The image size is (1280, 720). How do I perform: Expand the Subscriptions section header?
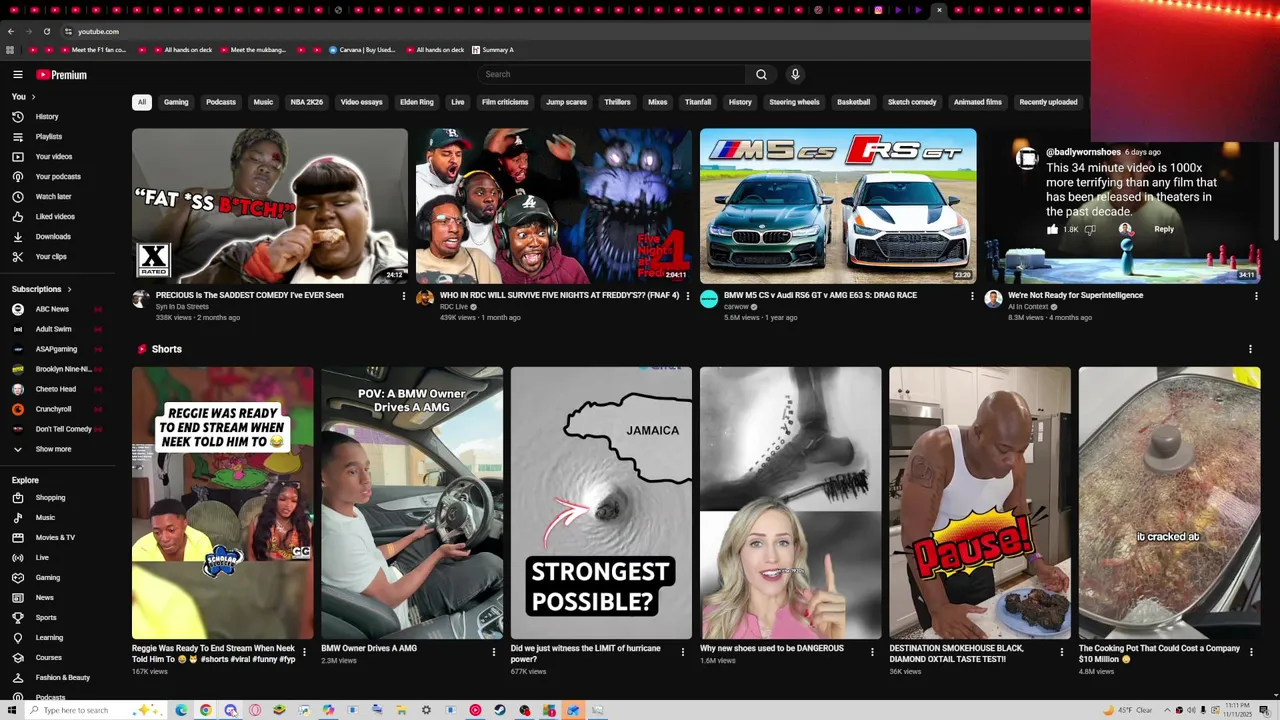41,289
